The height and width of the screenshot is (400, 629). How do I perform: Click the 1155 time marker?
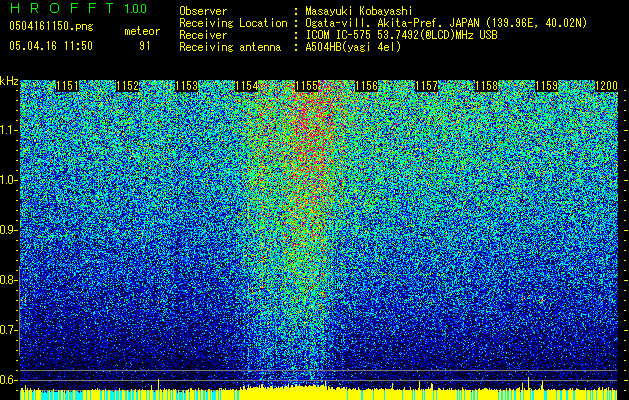coord(306,86)
